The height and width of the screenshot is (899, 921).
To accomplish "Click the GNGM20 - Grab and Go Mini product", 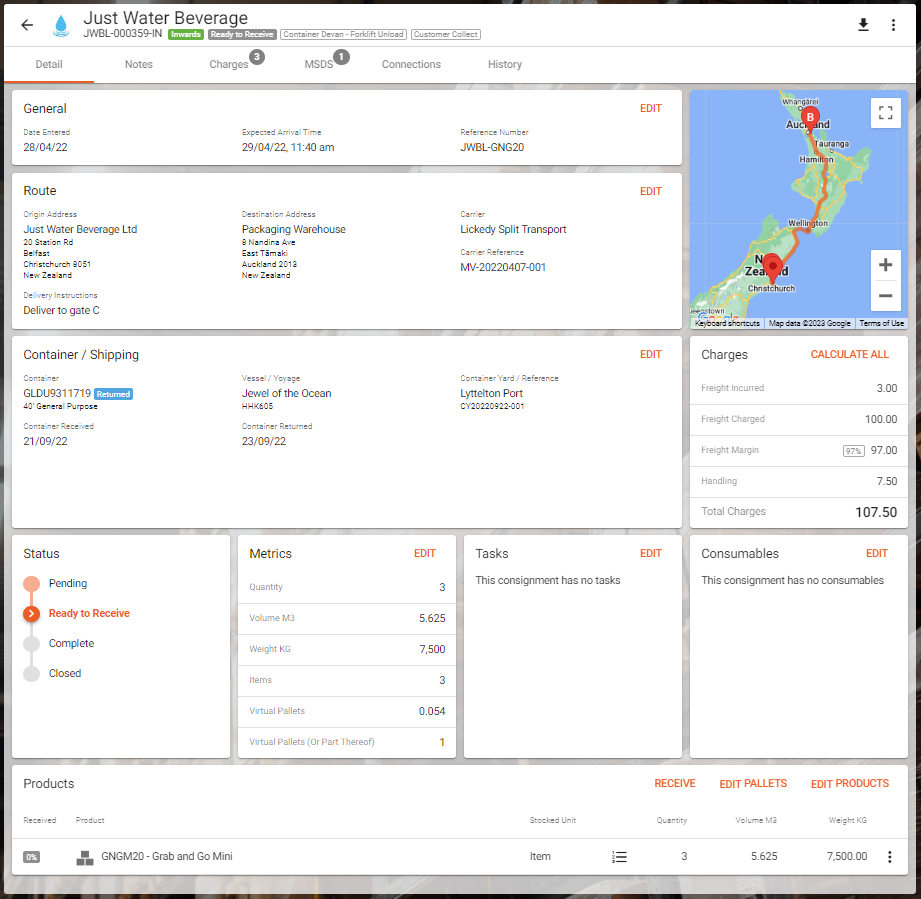I will pos(167,857).
